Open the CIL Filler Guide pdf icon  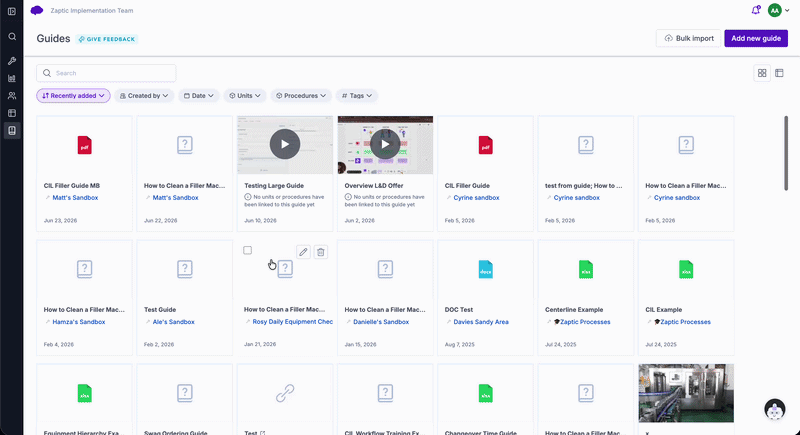(486, 145)
